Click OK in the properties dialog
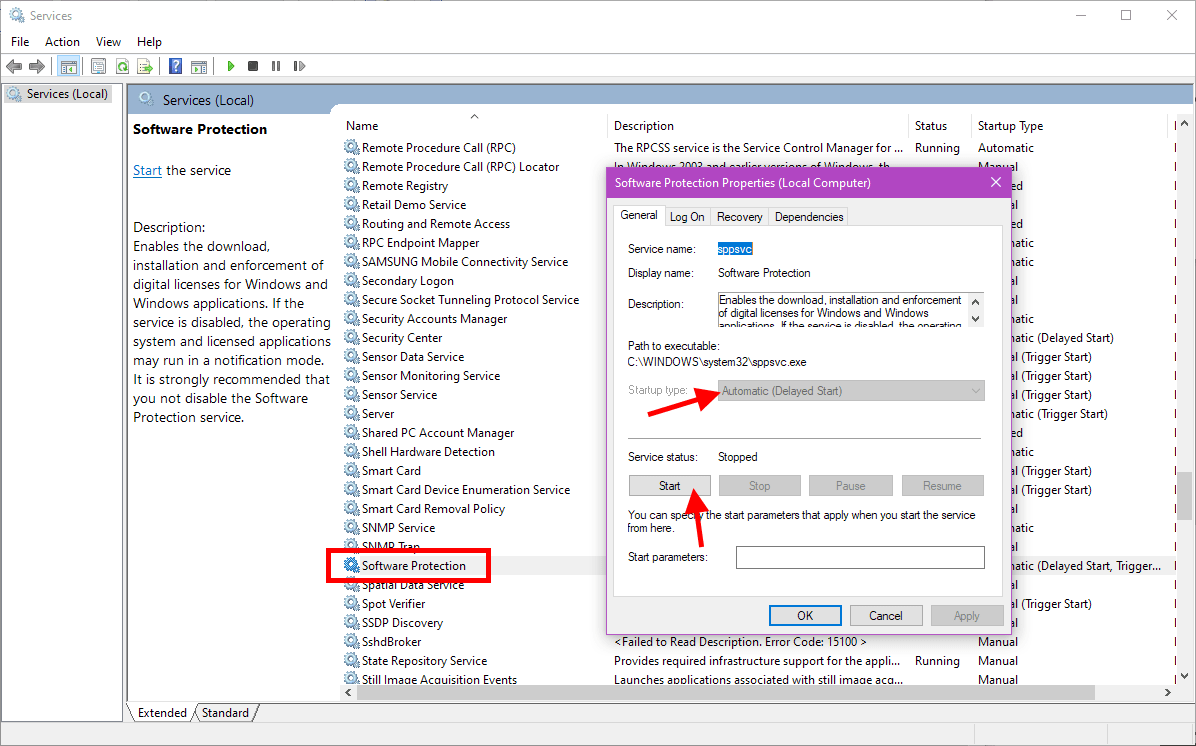Screen dimensions: 1196x746 click(805, 615)
